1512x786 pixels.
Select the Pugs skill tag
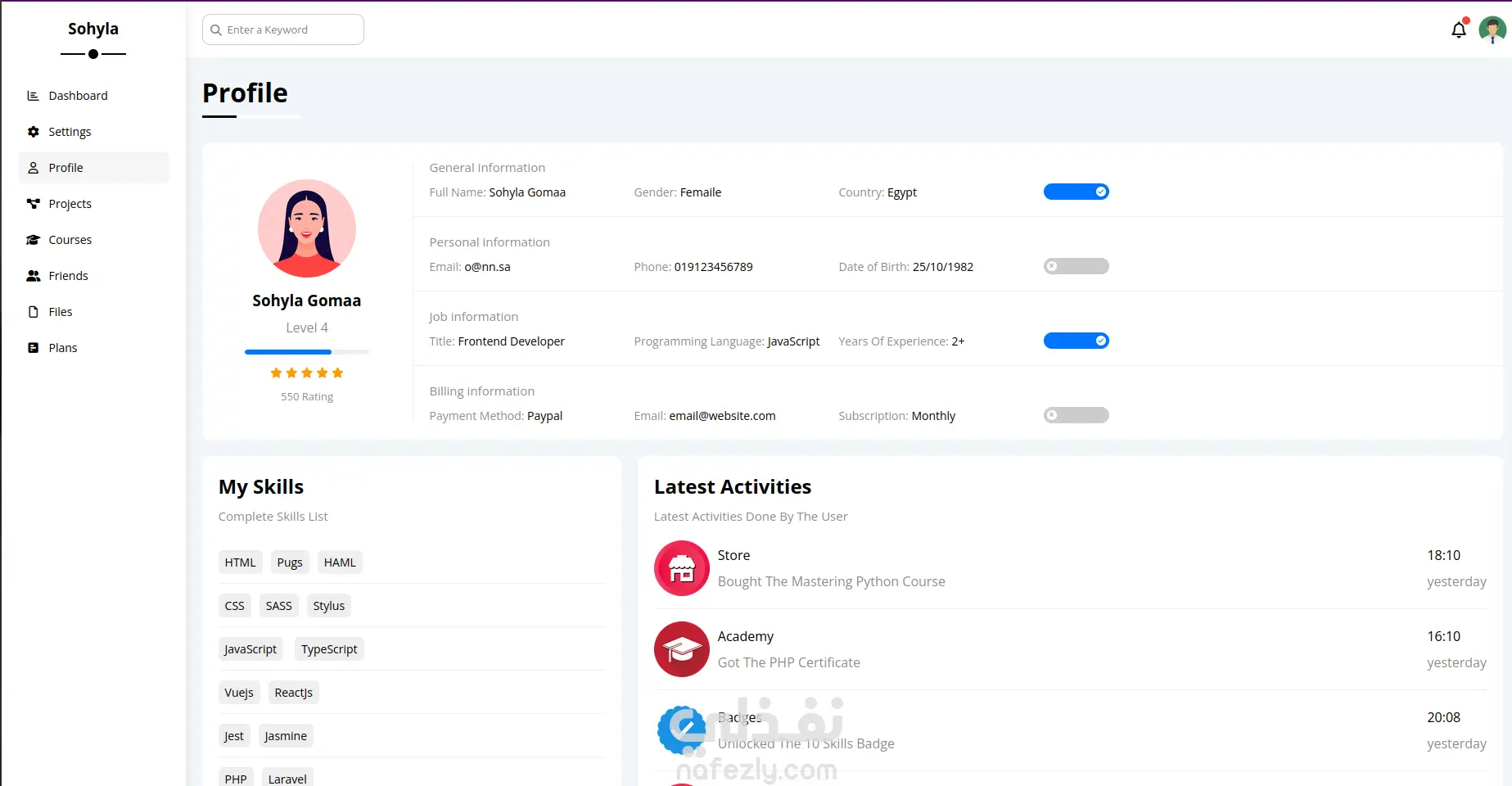click(x=290, y=562)
